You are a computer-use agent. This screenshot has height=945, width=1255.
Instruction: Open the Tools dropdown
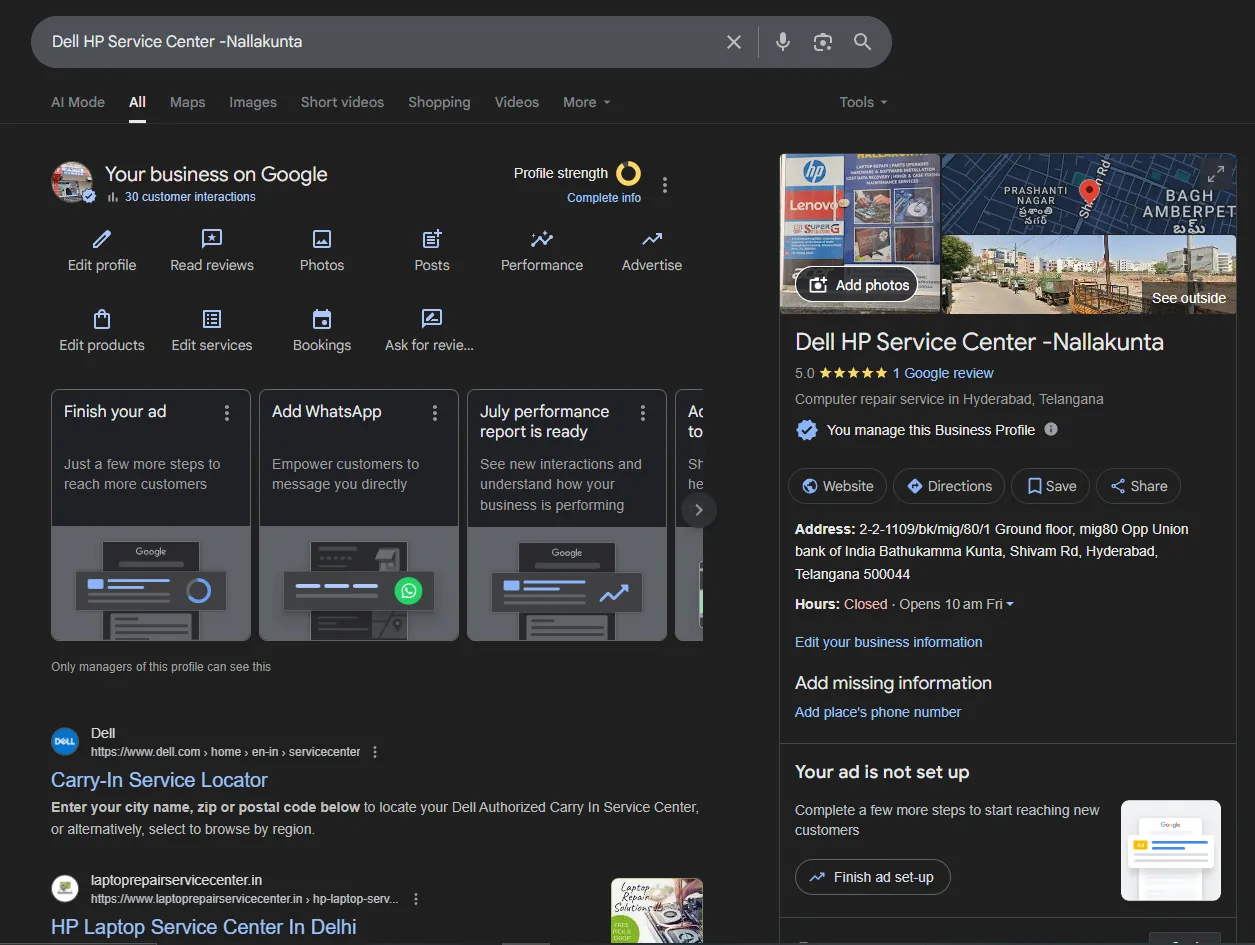pyautogui.click(x=863, y=102)
